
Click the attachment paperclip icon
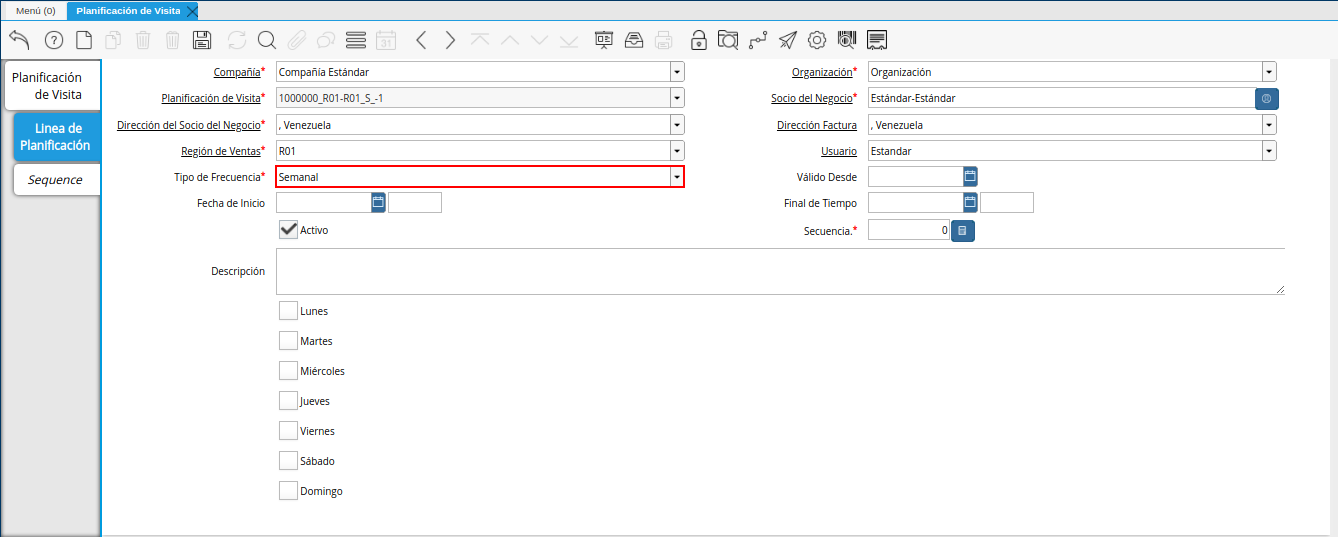[x=296, y=40]
